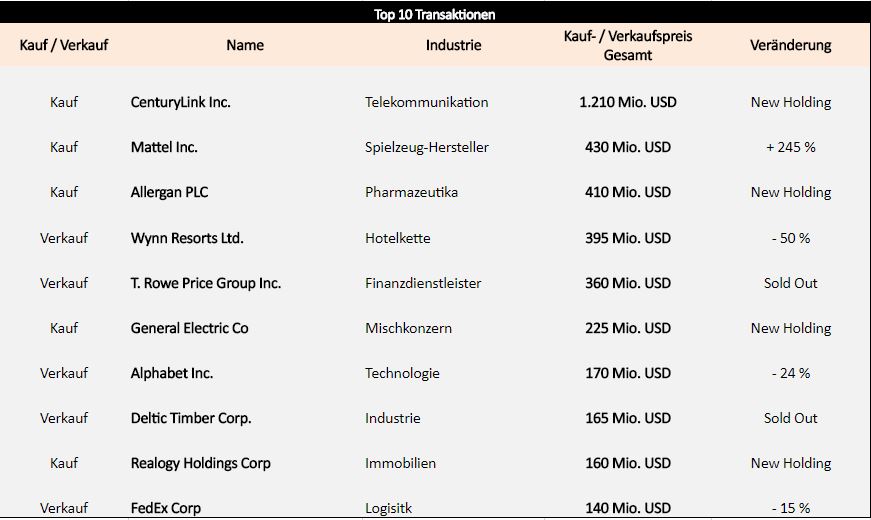
Task: Select the + 245 % change value
Action: click(x=790, y=147)
